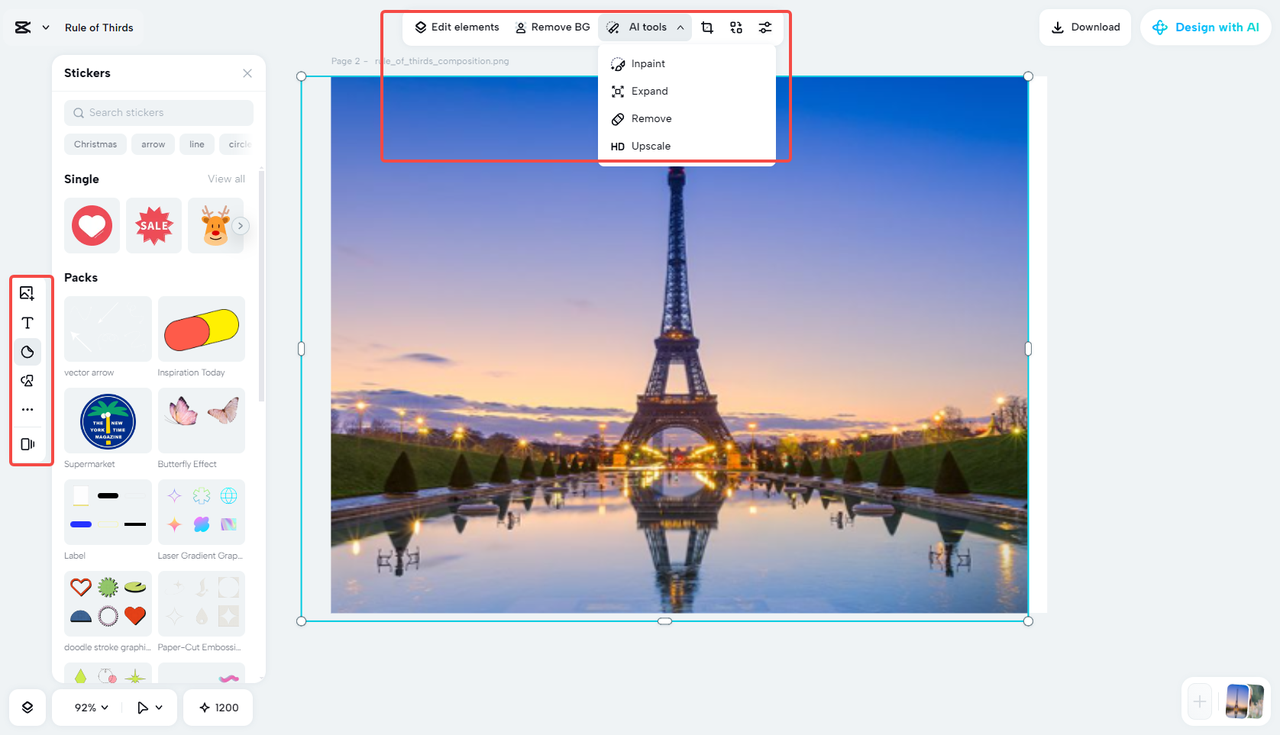Open the adjustments sliders icon on toolbar
This screenshot has height=735, width=1280.
765,27
